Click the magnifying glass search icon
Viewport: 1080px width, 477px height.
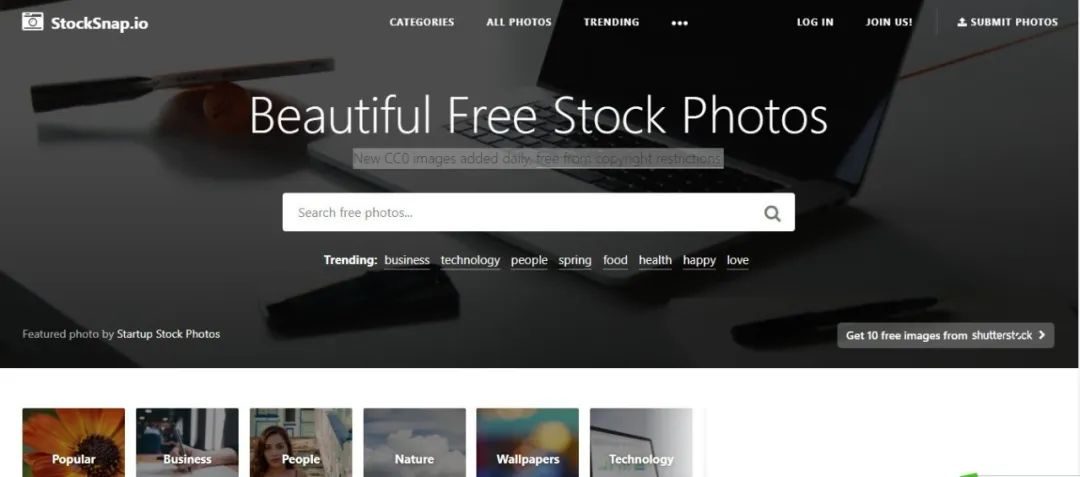coord(772,213)
